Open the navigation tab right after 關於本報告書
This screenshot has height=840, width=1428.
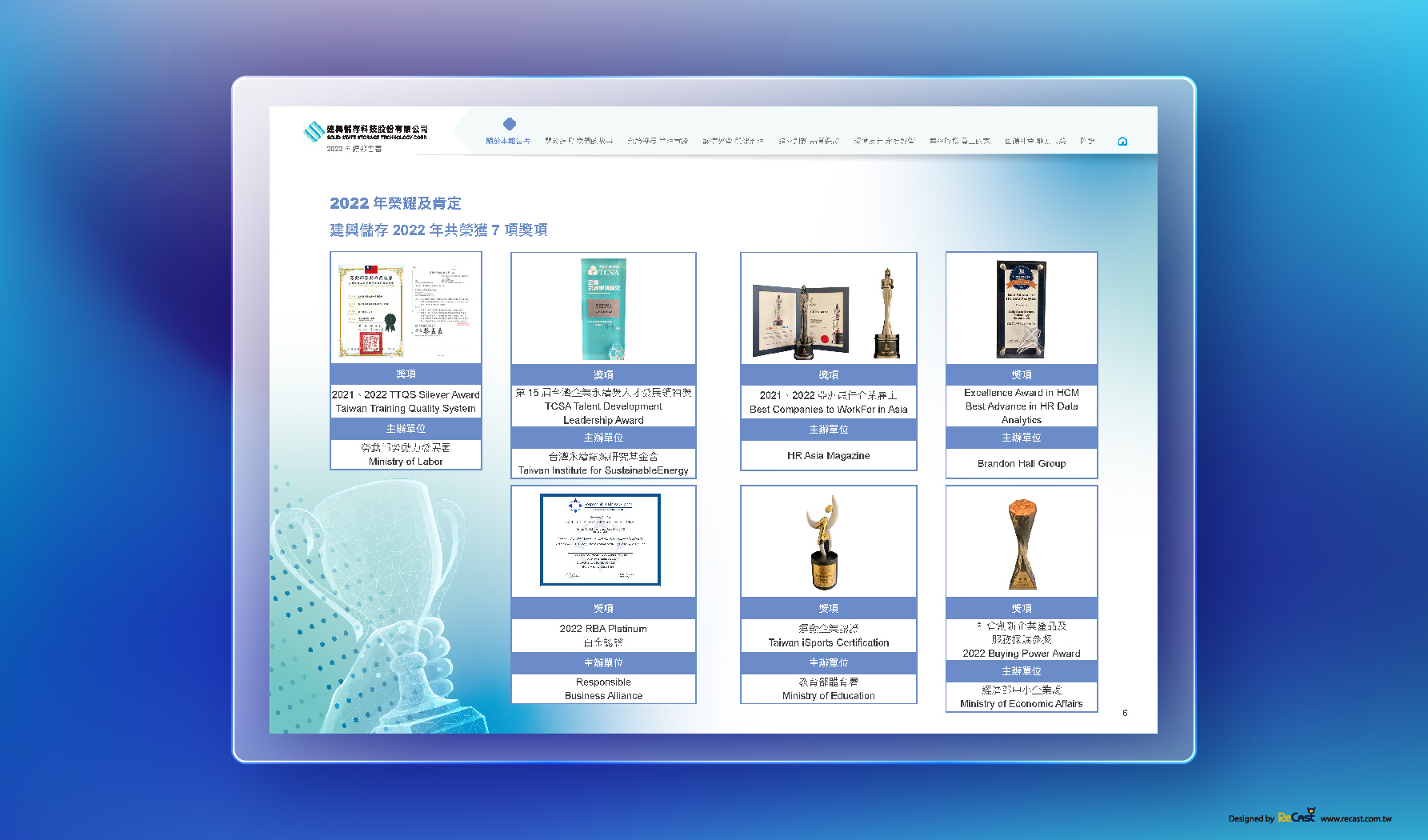click(x=579, y=141)
